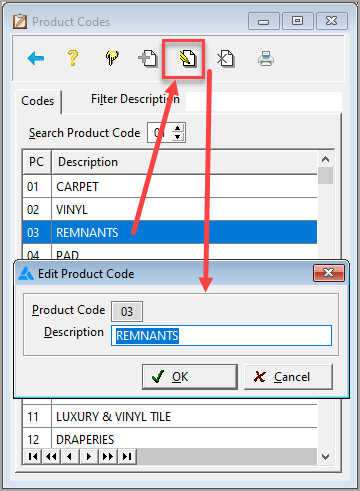Select the LUXURY & VINYL TILE row
Viewport: 360px width, 491px height.
(170, 416)
